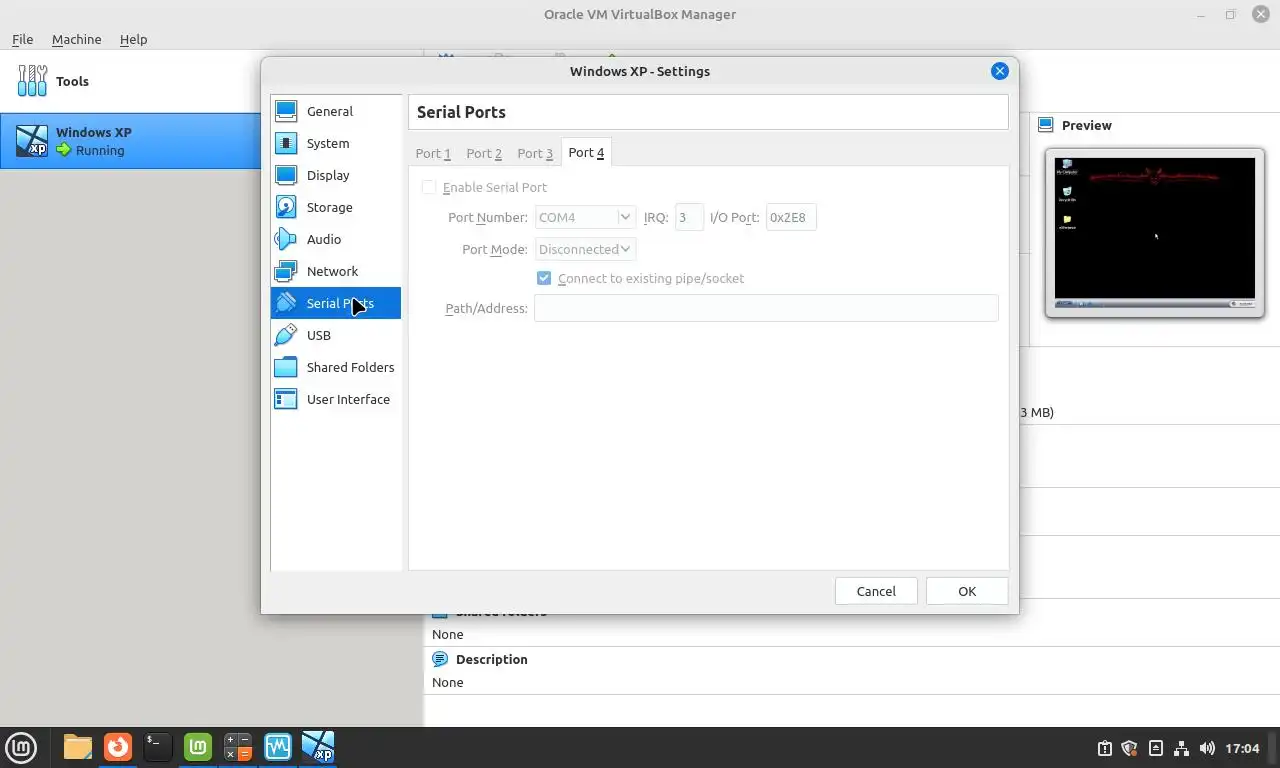This screenshot has width=1280, height=768.
Task: Switch to the Port 2 tab
Action: pos(484,153)
